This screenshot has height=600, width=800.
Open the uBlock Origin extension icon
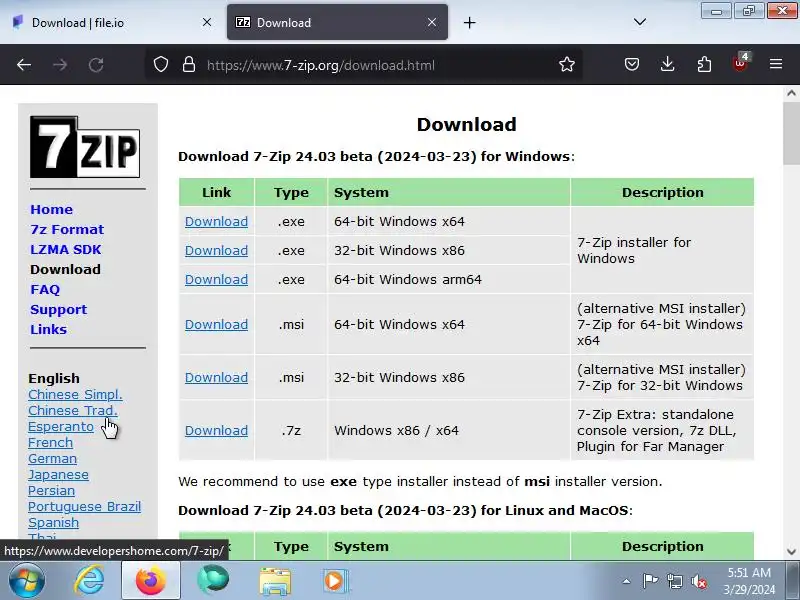tap(740, 63)
